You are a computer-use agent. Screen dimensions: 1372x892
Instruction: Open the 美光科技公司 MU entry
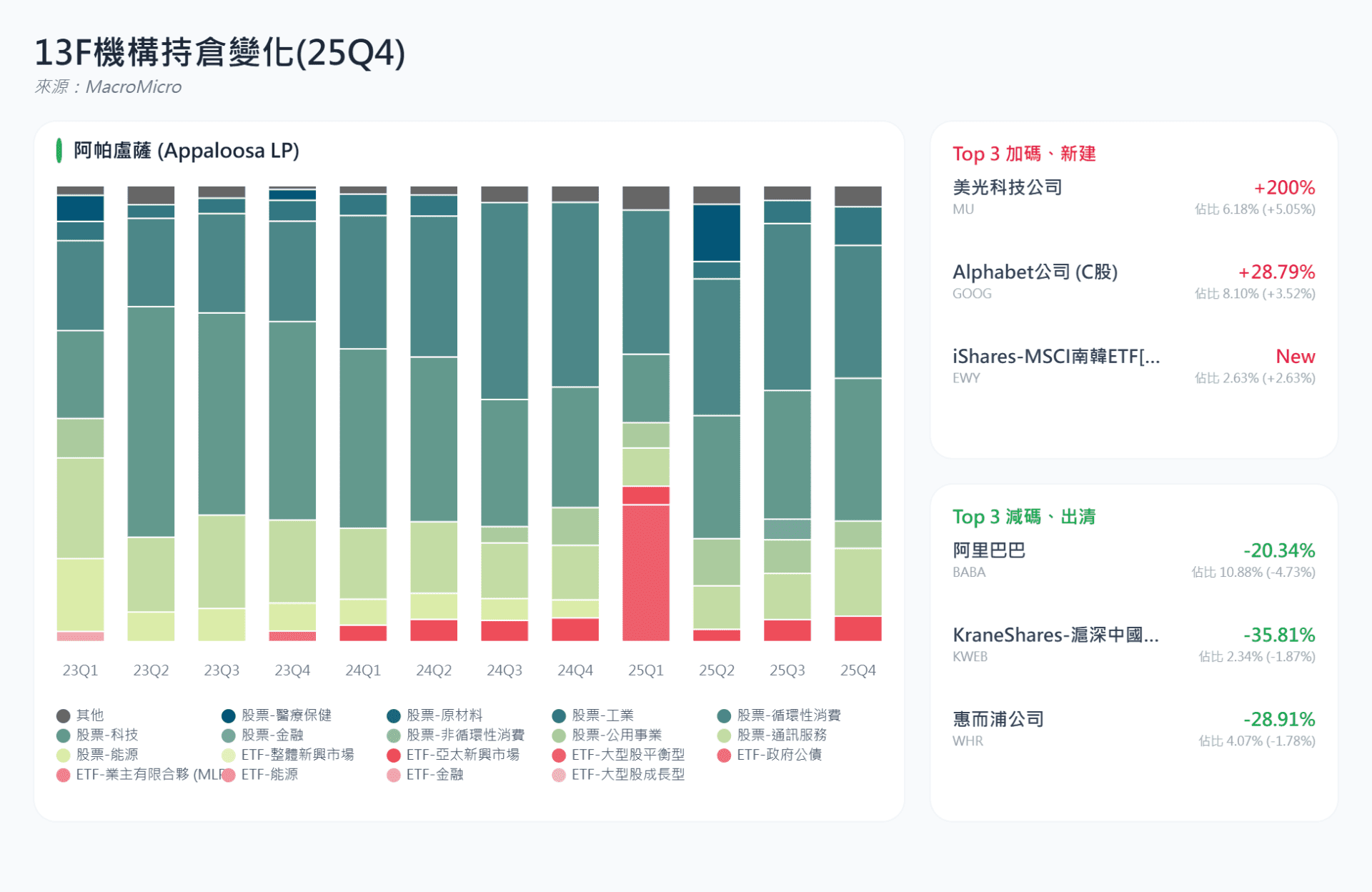click(x=1007, y=188)
